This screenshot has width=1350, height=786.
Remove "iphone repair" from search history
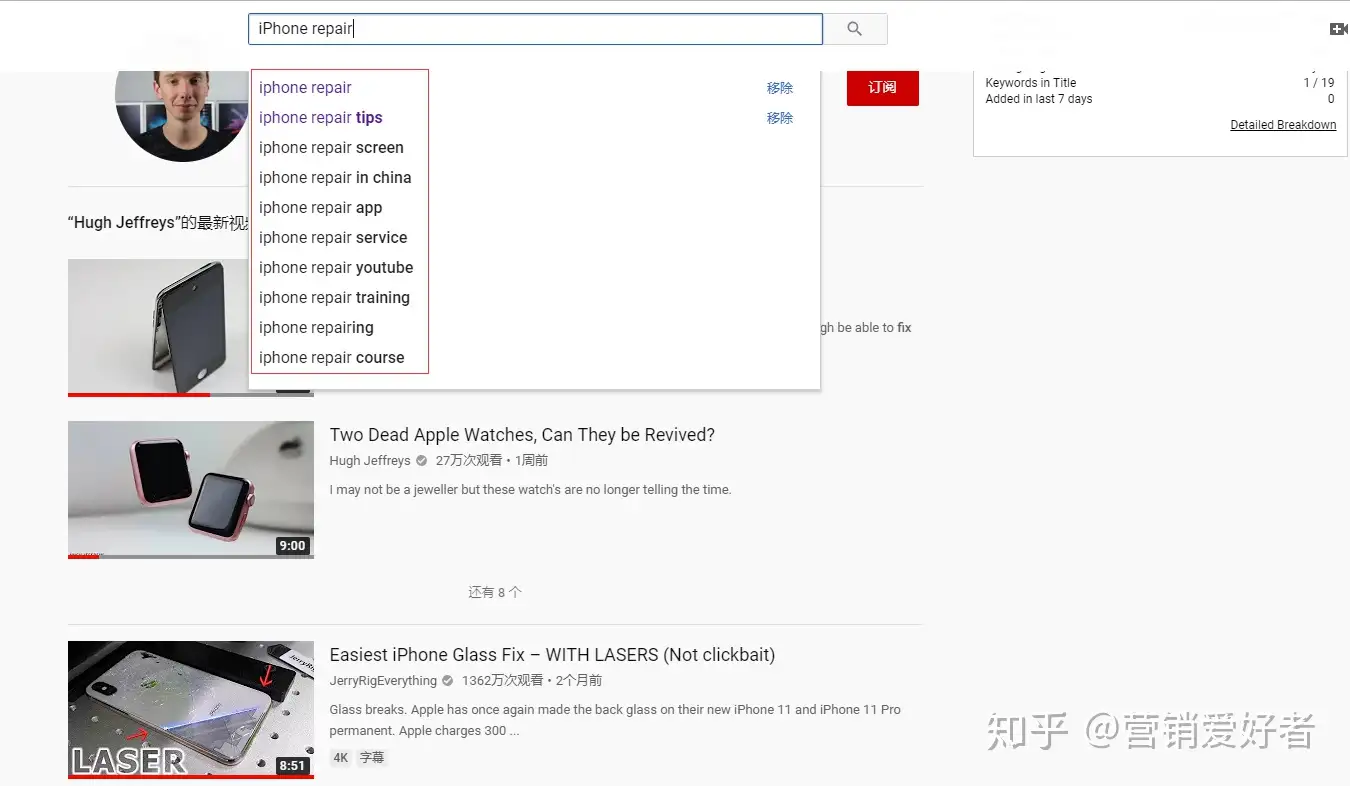(780, 88)
